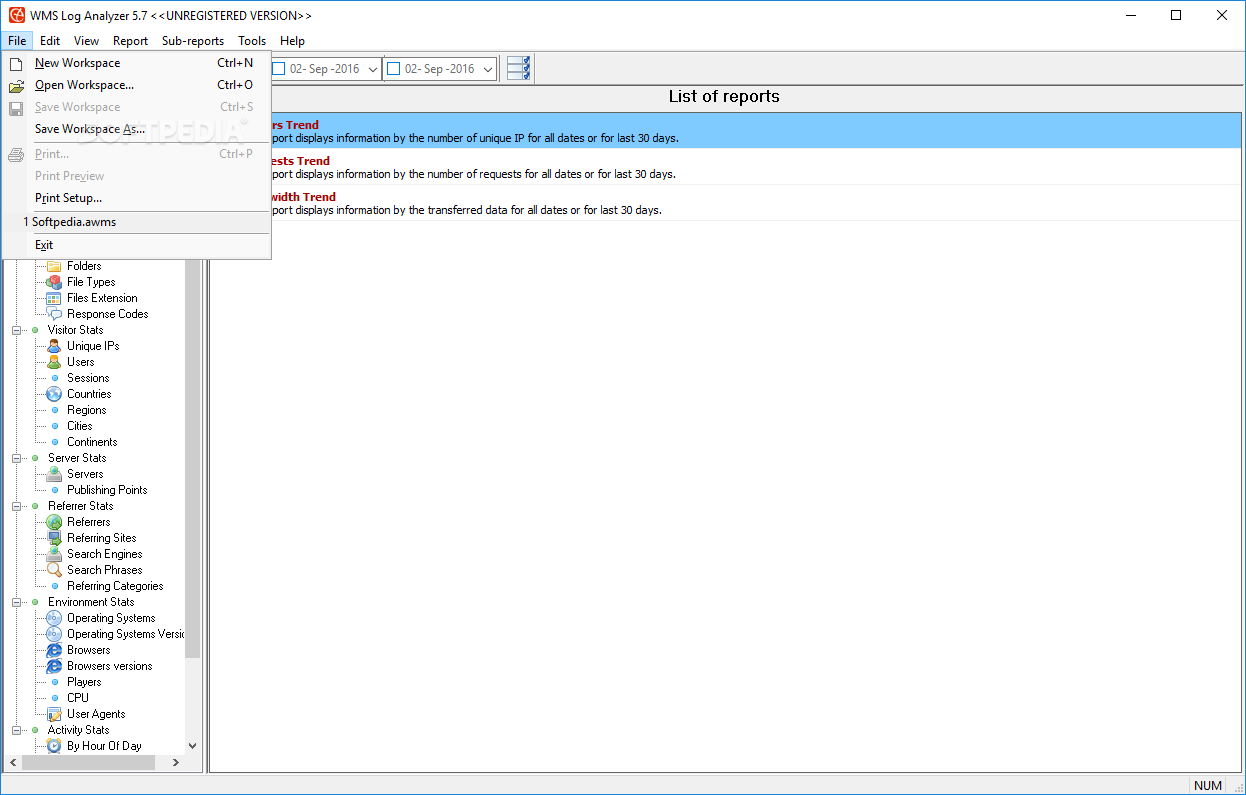Open the Report menu
This screenshot has width=1246, height=795.
130,41
